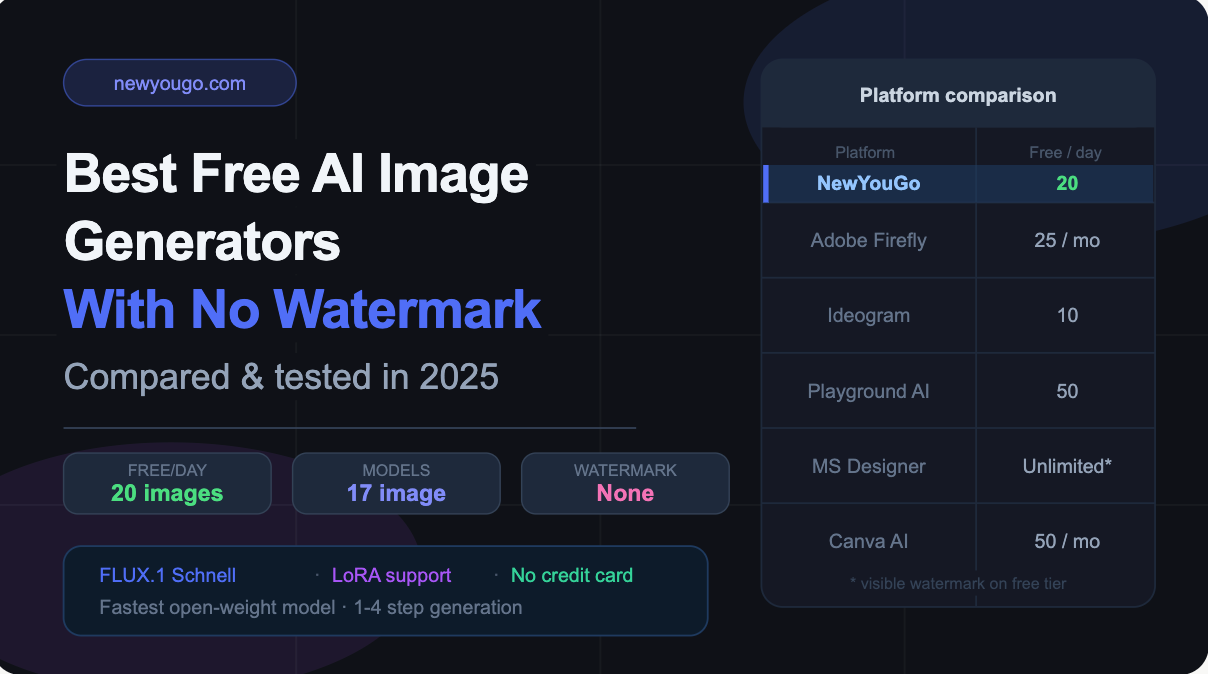Click the visible watermark footnote text
The width and height of the screenshot is (1208, 674).
tap(958, 583)
